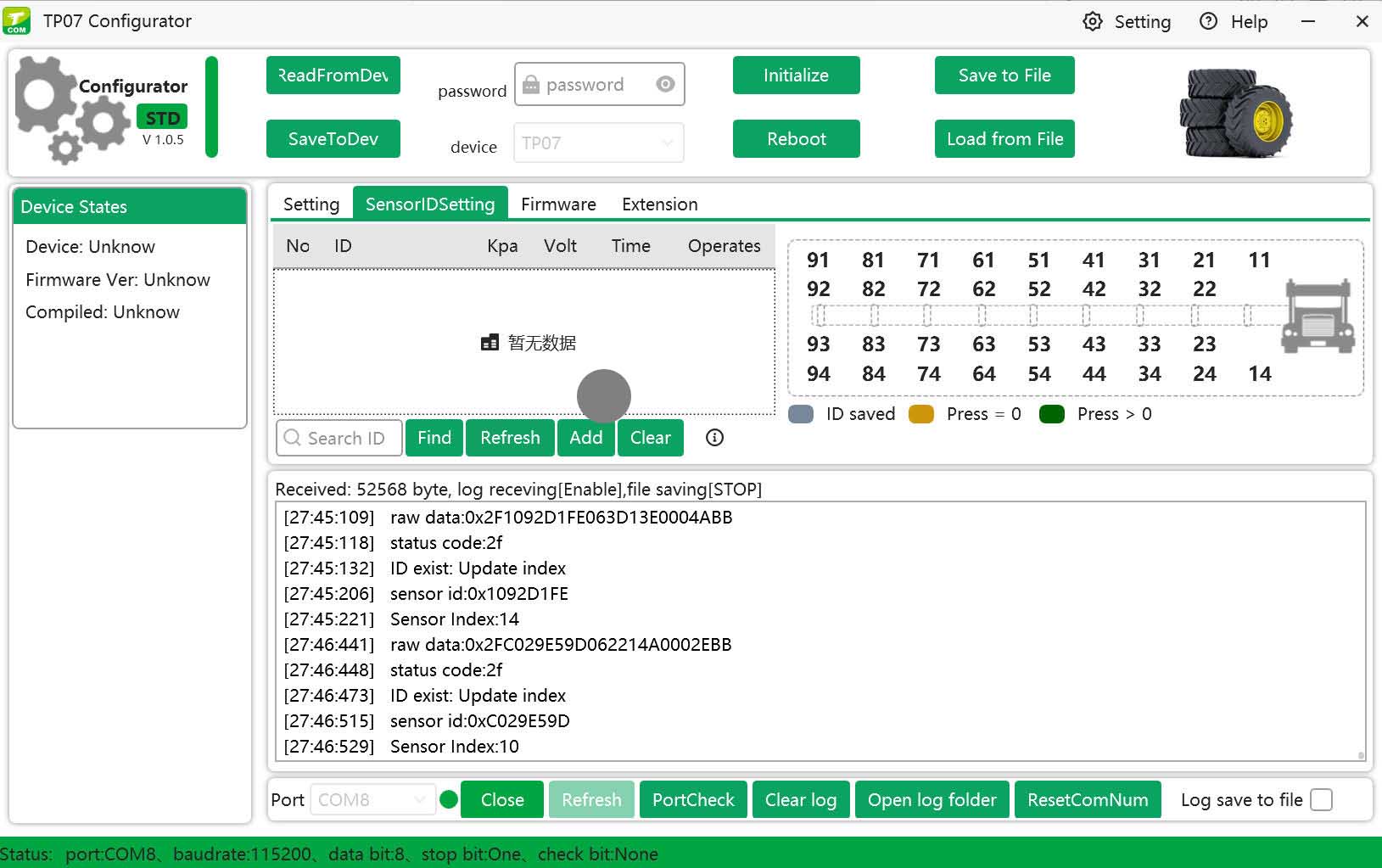The width and height of the screenshot is (1382, 868).
Task: Click the ResetComNum button
Action: coord(1088,799)
